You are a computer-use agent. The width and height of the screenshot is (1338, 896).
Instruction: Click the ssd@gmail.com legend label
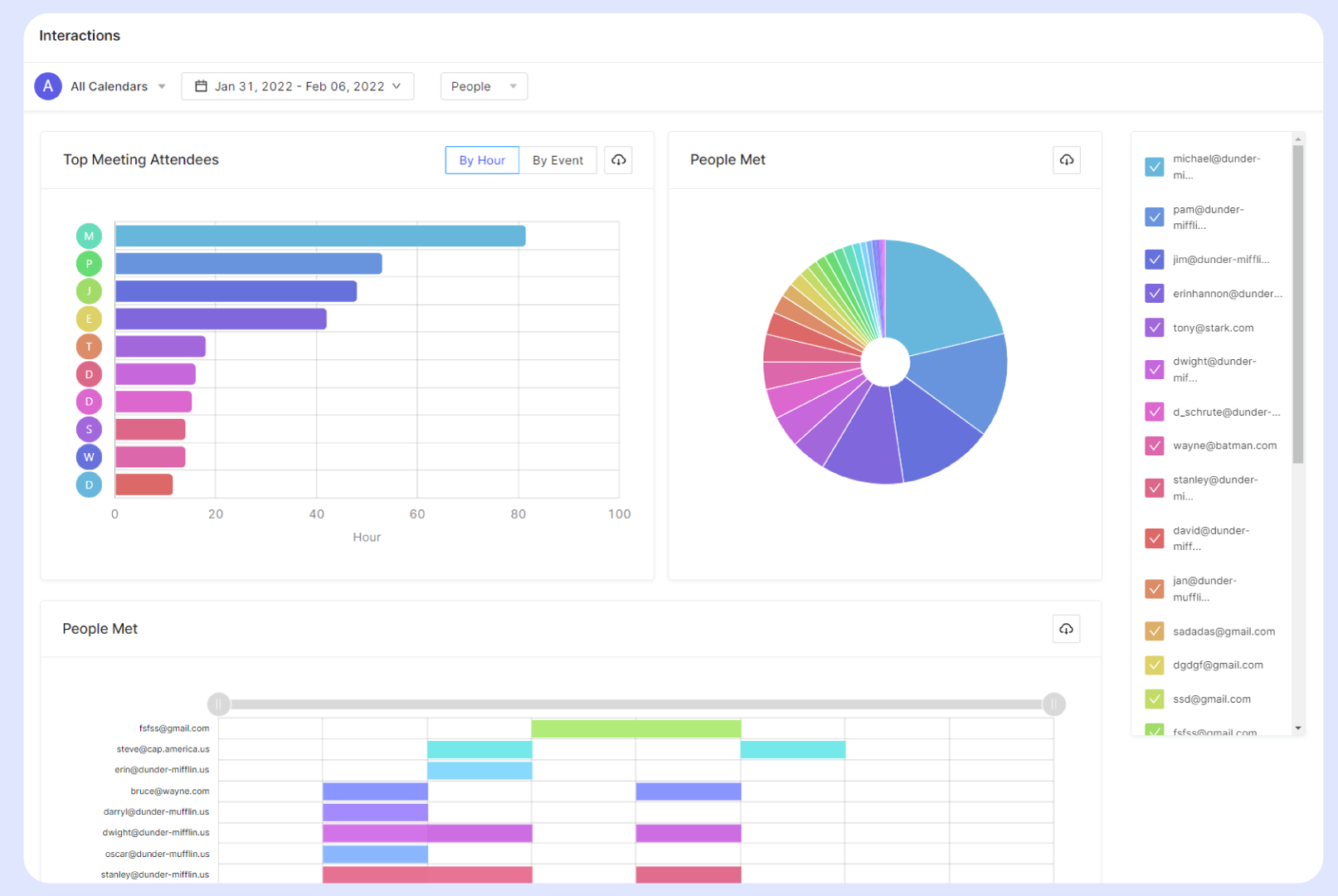point(1211,699)
